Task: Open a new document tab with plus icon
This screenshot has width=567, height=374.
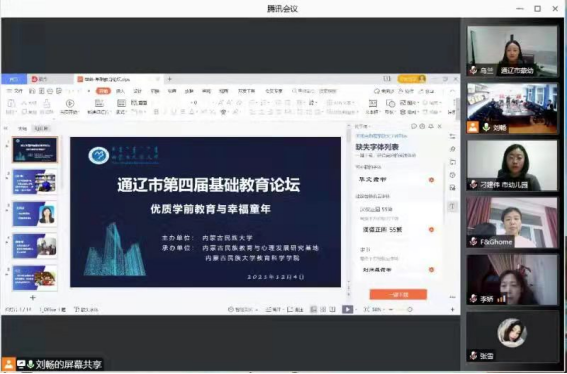Action: click(169, 79)
